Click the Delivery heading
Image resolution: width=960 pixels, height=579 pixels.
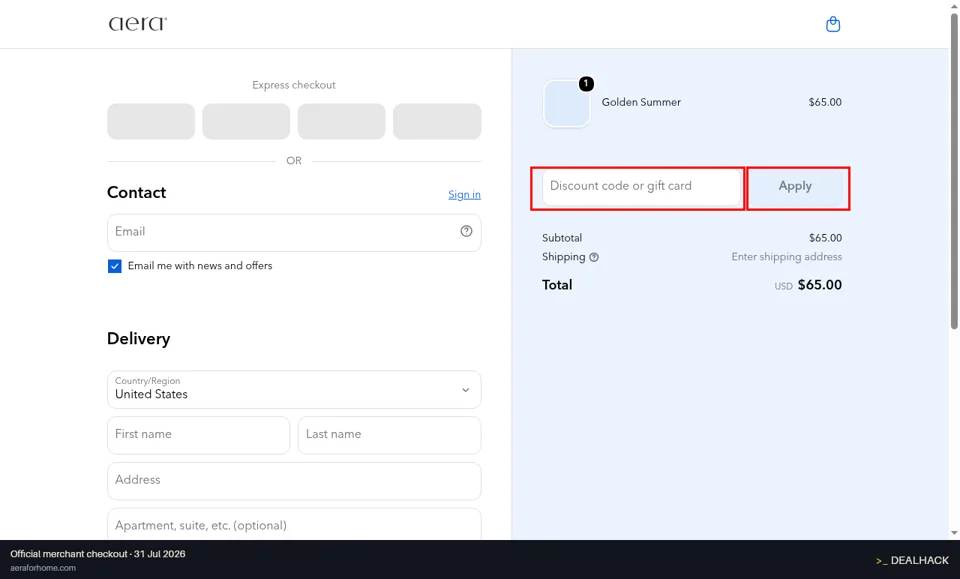pyautogui.click(x=138, y=338)
